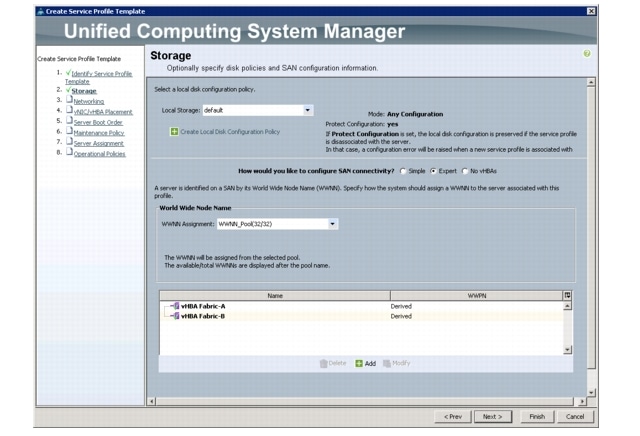Open the Maintenance Policy step
640x436 pixels.
click(x=99, y=133)
